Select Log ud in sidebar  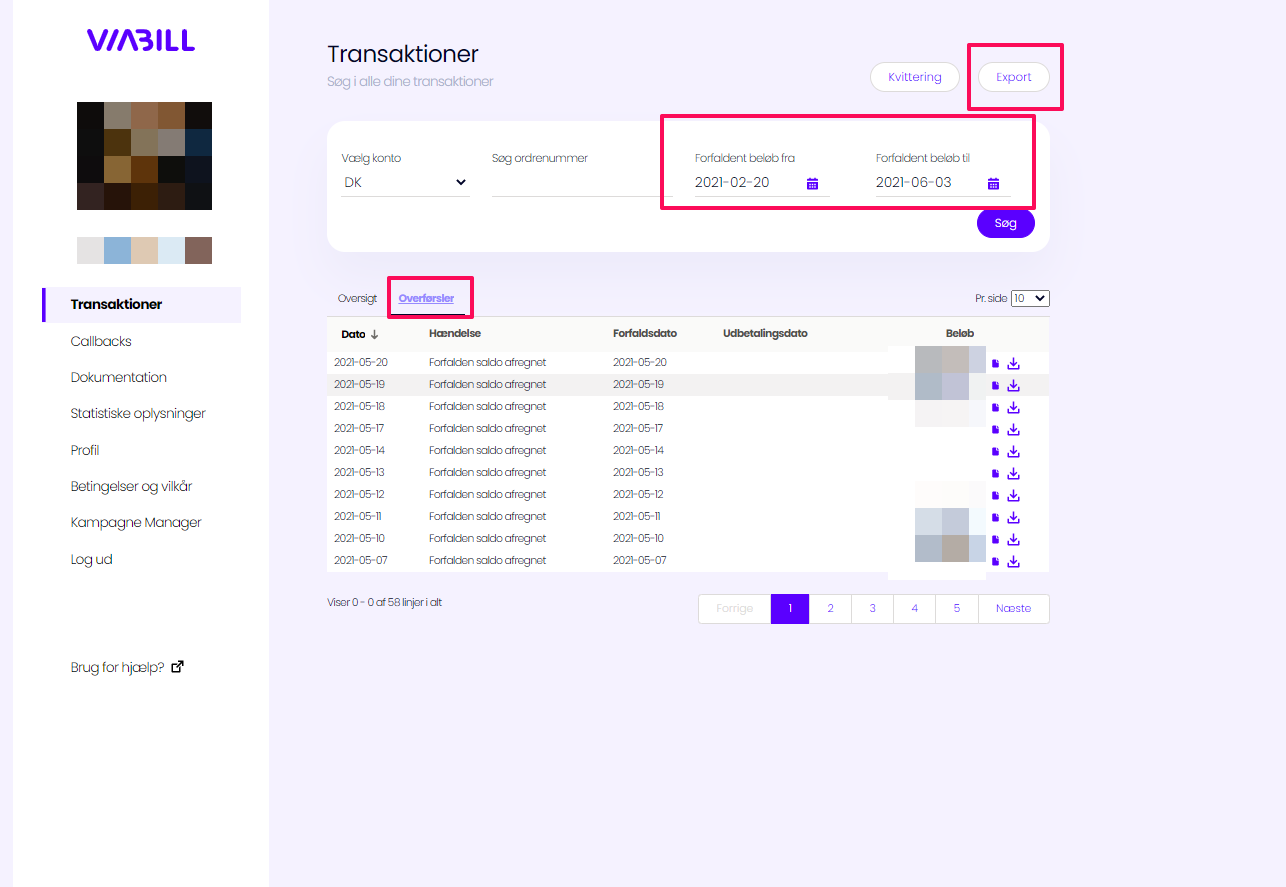click(x=91, y=559)
